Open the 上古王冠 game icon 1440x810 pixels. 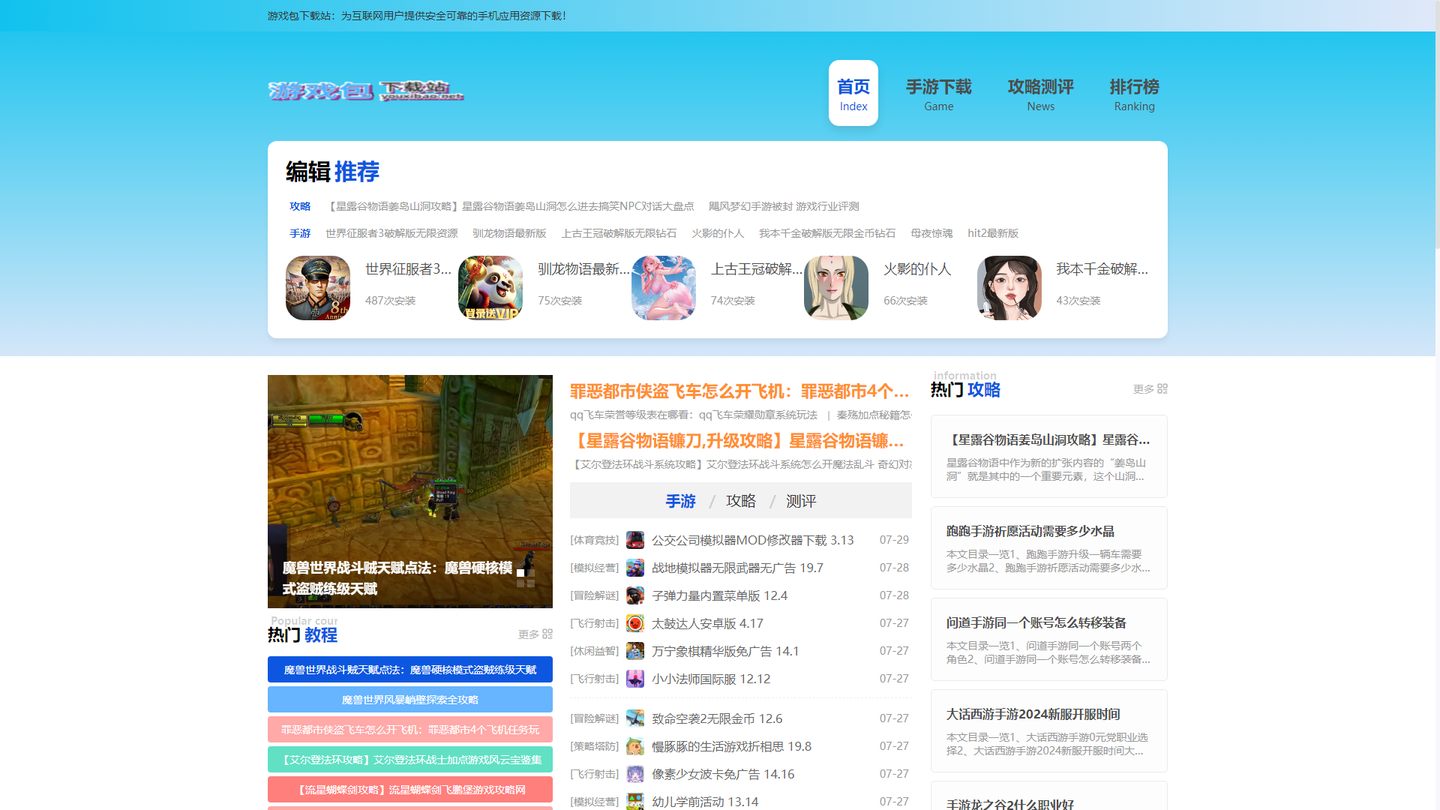point(663,288)
